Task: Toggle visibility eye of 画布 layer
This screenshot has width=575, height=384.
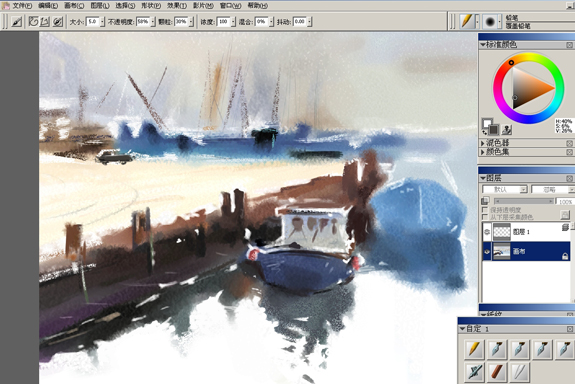Action: (487, 252)
